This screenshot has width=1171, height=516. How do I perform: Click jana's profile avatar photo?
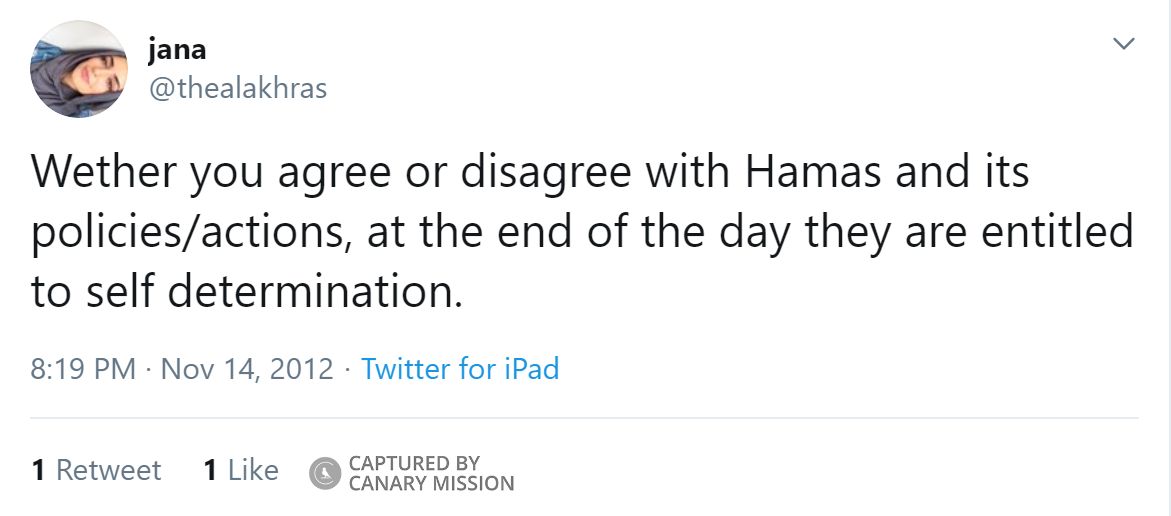tap(79, 69)
